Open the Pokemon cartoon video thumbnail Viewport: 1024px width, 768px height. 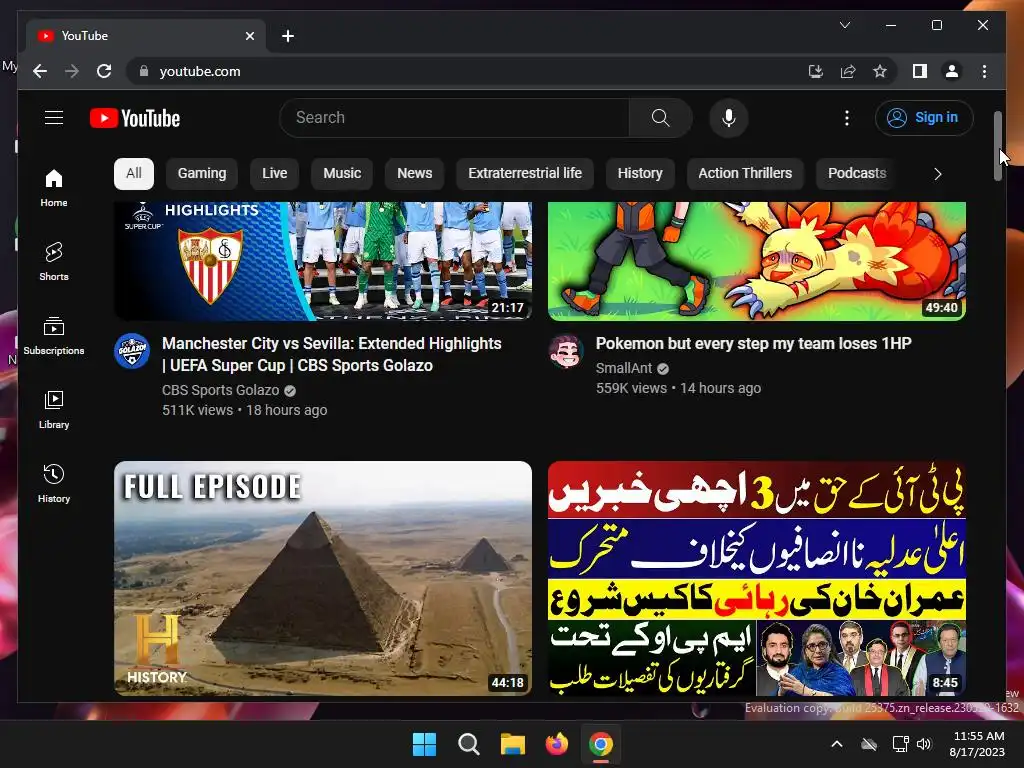757,261
